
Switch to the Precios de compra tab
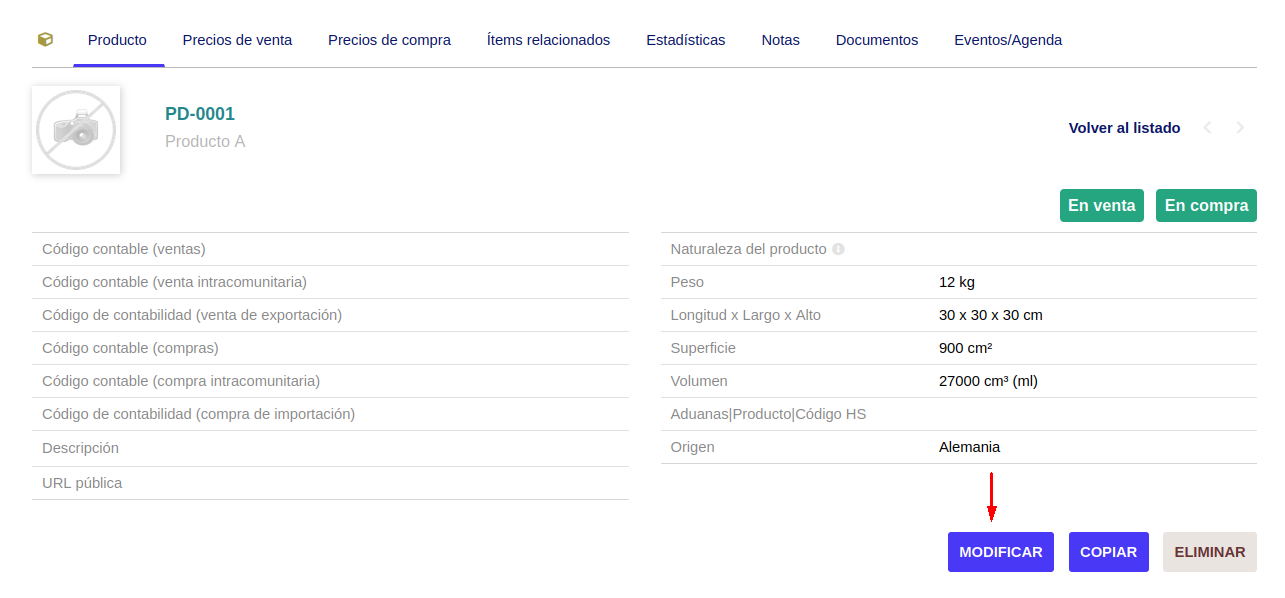[389, 39]
